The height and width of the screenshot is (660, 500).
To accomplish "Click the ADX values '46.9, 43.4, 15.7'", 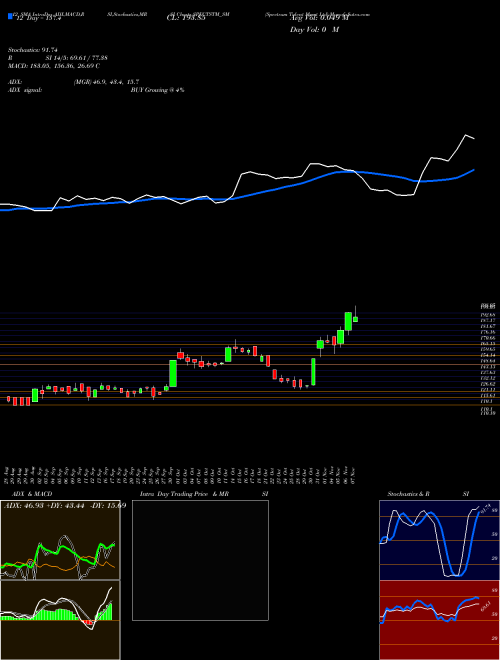I will point(116,82).
